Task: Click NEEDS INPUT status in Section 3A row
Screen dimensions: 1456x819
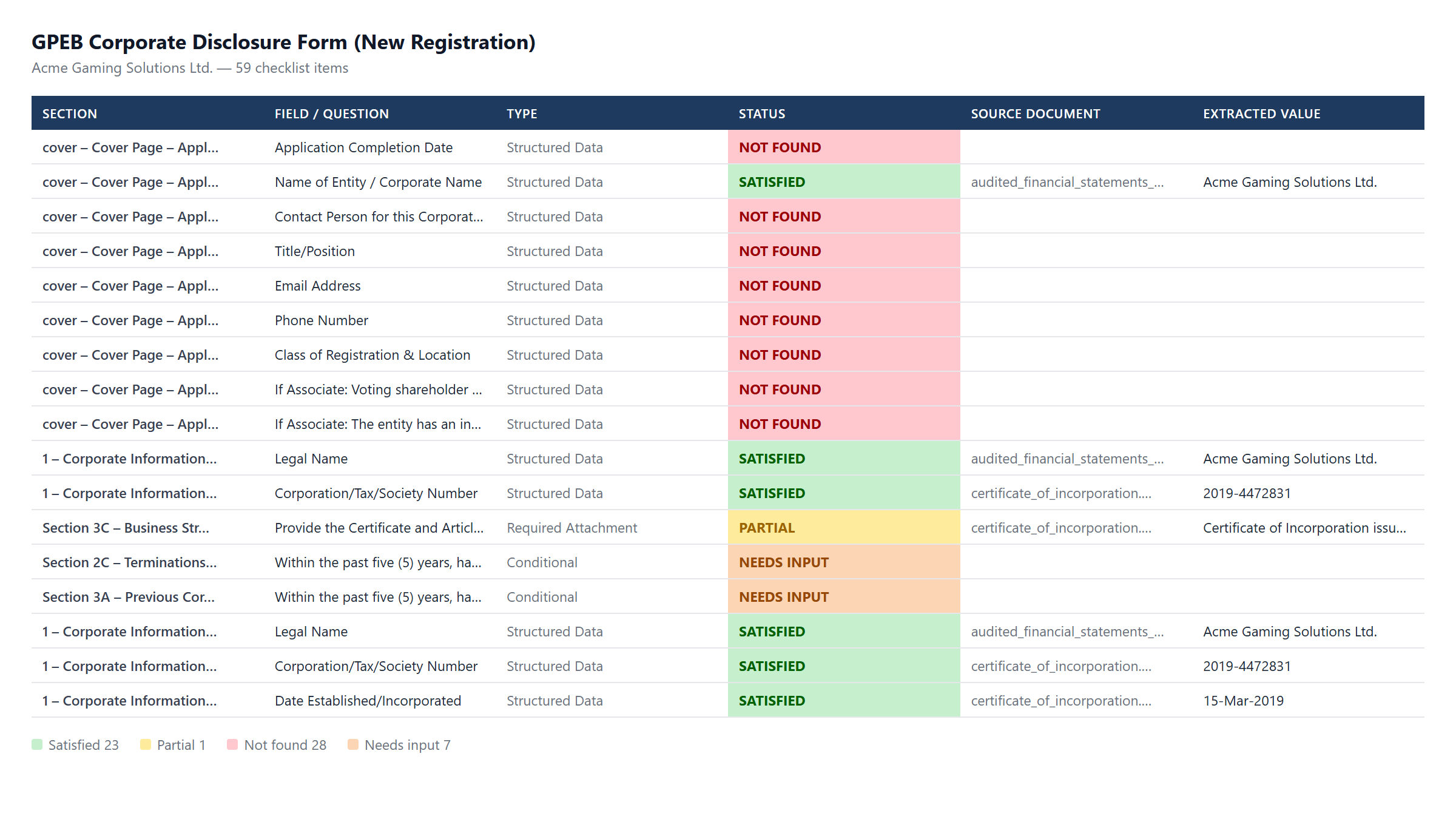Action: point(844,596)
